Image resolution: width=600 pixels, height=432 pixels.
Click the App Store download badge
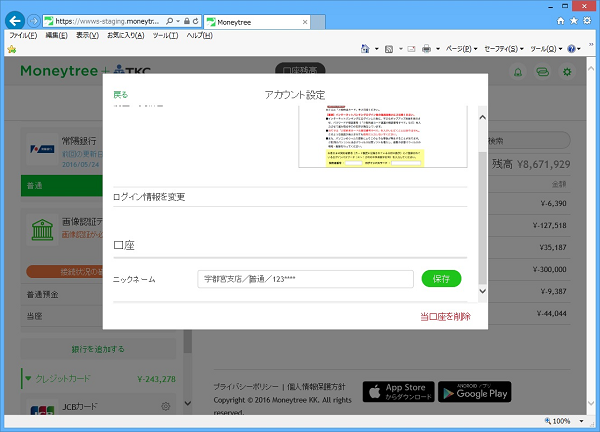pos(398,391)
